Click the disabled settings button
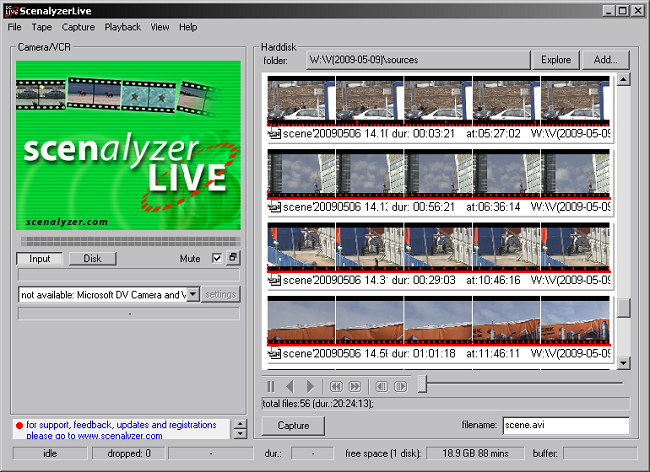 coord(220,294)
